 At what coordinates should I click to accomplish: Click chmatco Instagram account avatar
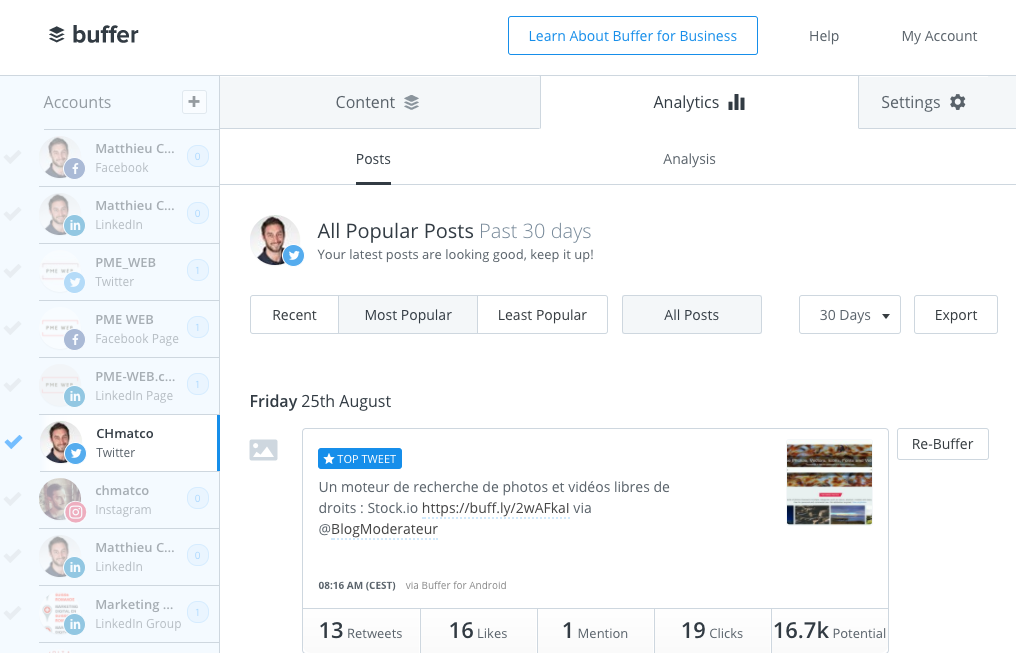pyautogui.click(x=62, y=499)
